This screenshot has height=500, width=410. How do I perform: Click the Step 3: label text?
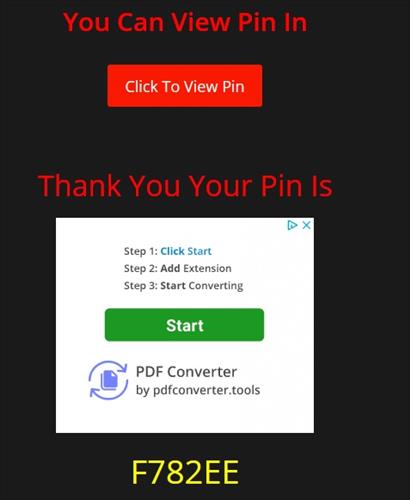[140, 286]
